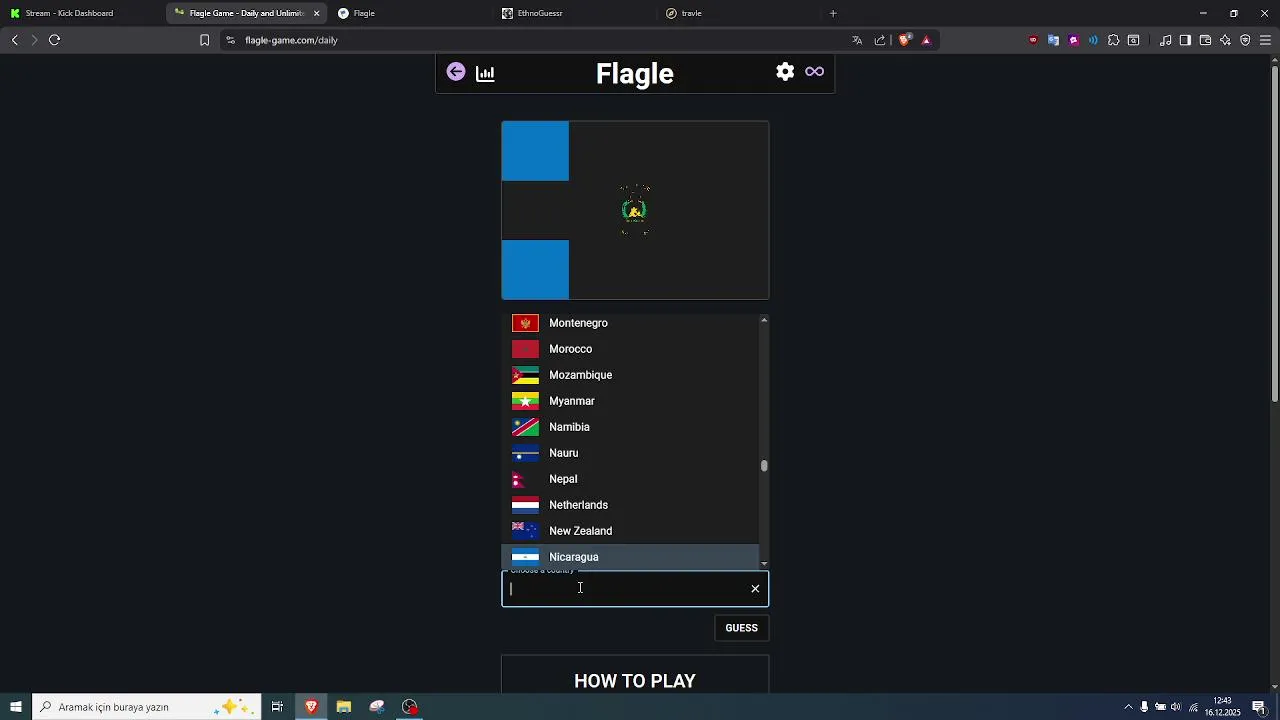Open the Brave VPN shield icon

point(1245,40)
